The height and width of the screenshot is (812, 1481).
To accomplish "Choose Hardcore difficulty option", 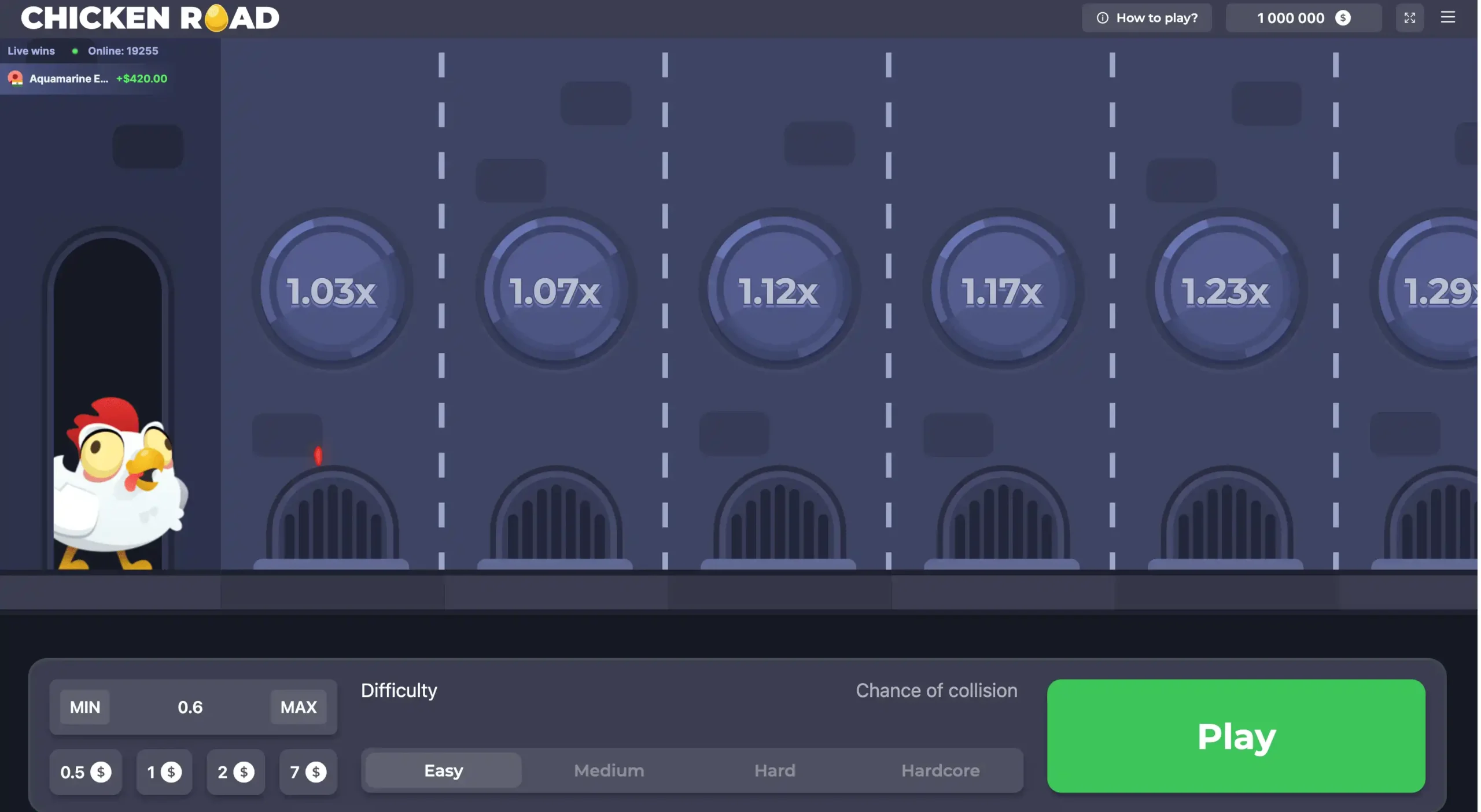I will [940, 770].
